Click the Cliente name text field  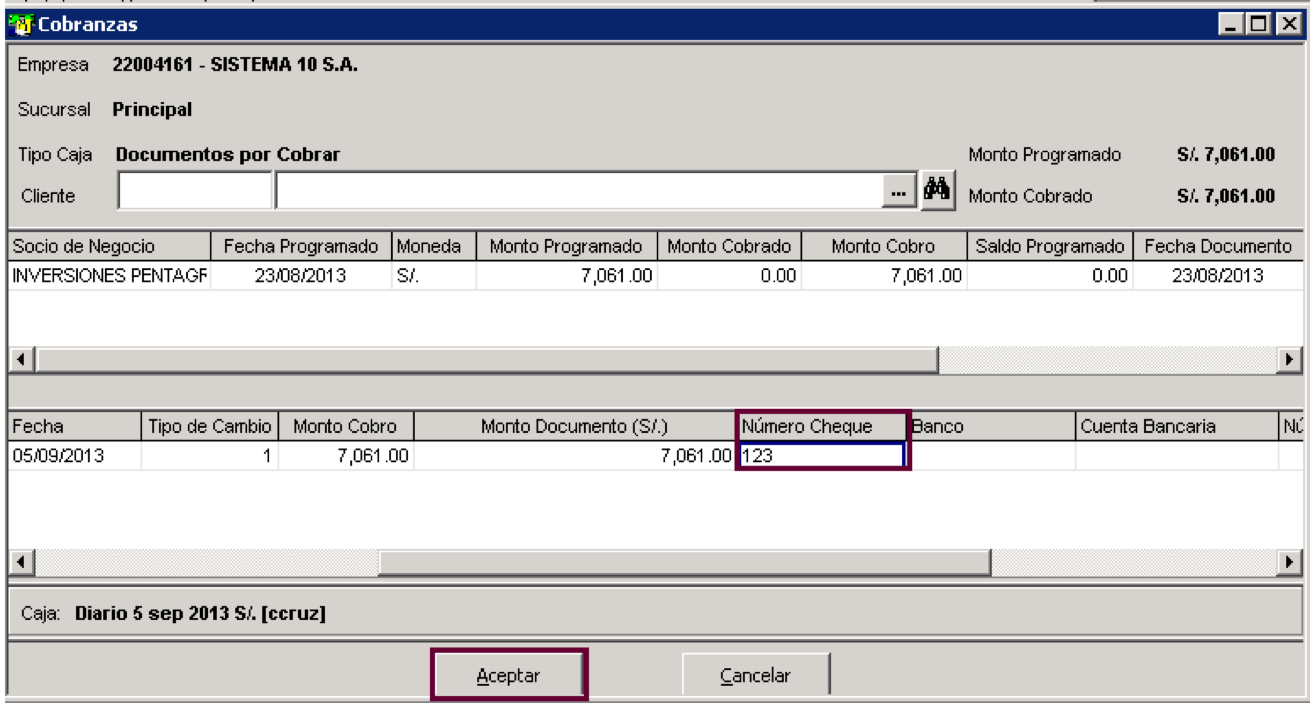point(579,191)
